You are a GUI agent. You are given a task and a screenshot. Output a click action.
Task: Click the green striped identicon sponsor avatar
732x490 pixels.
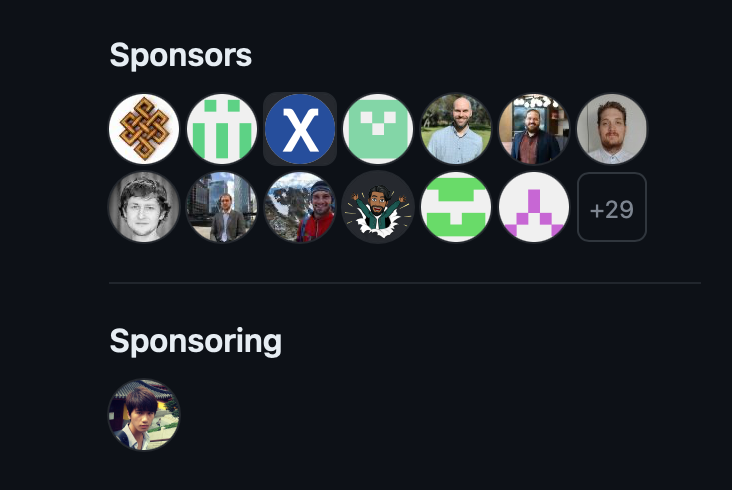coord(222,129)
